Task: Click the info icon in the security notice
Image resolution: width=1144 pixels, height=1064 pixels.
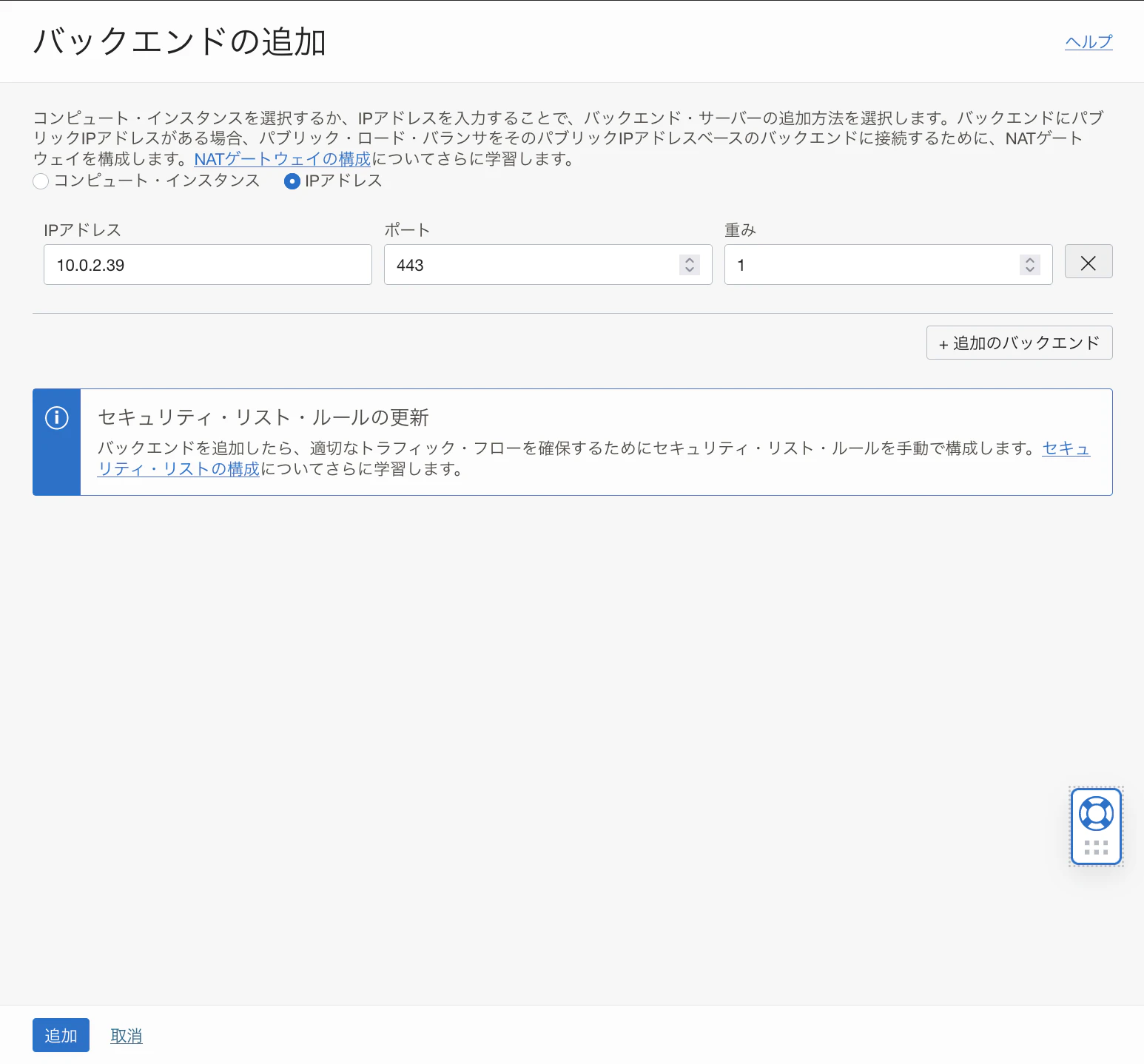Action: (57, 418)
